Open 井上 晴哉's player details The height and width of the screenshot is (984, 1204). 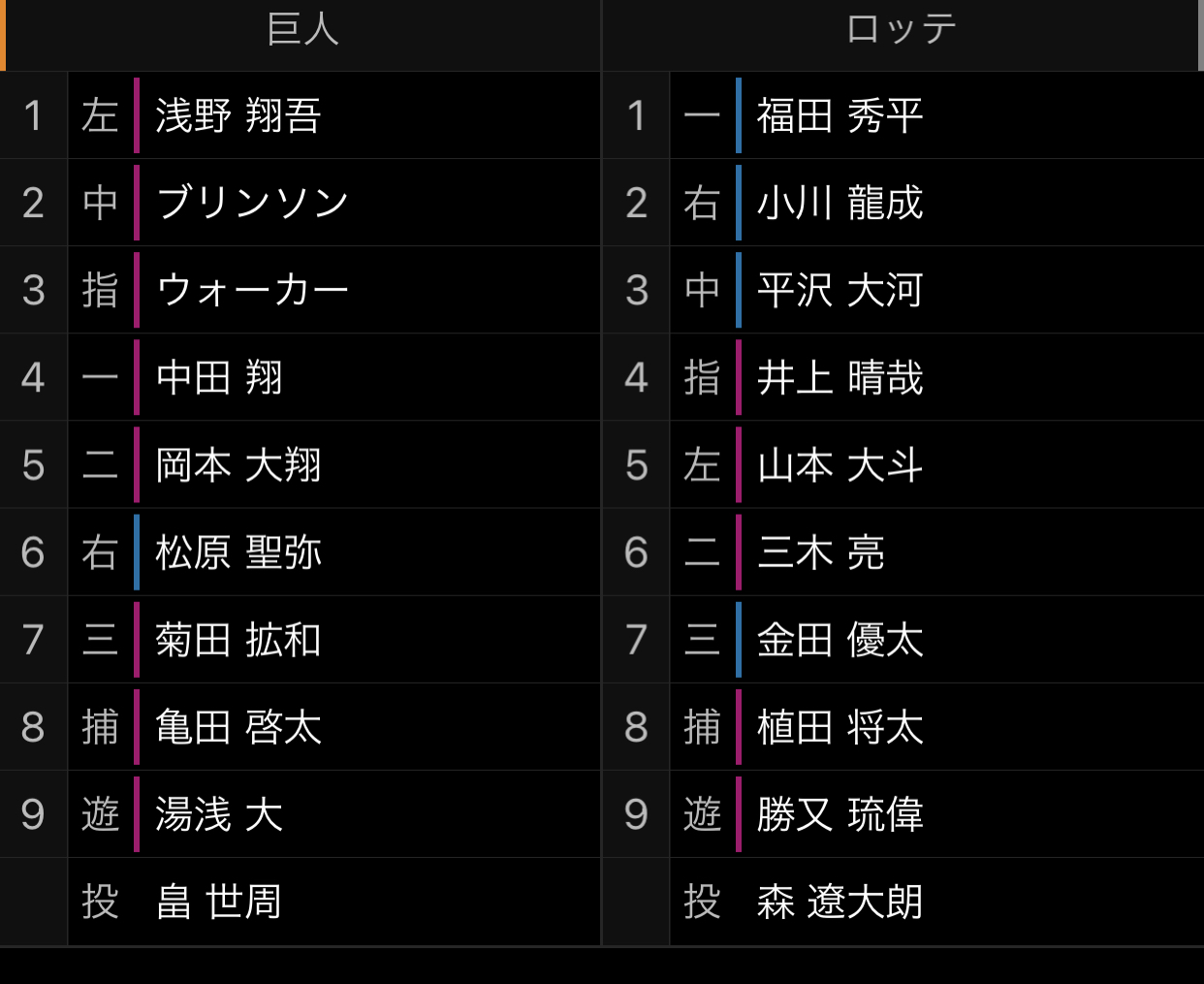click(840, 377)
